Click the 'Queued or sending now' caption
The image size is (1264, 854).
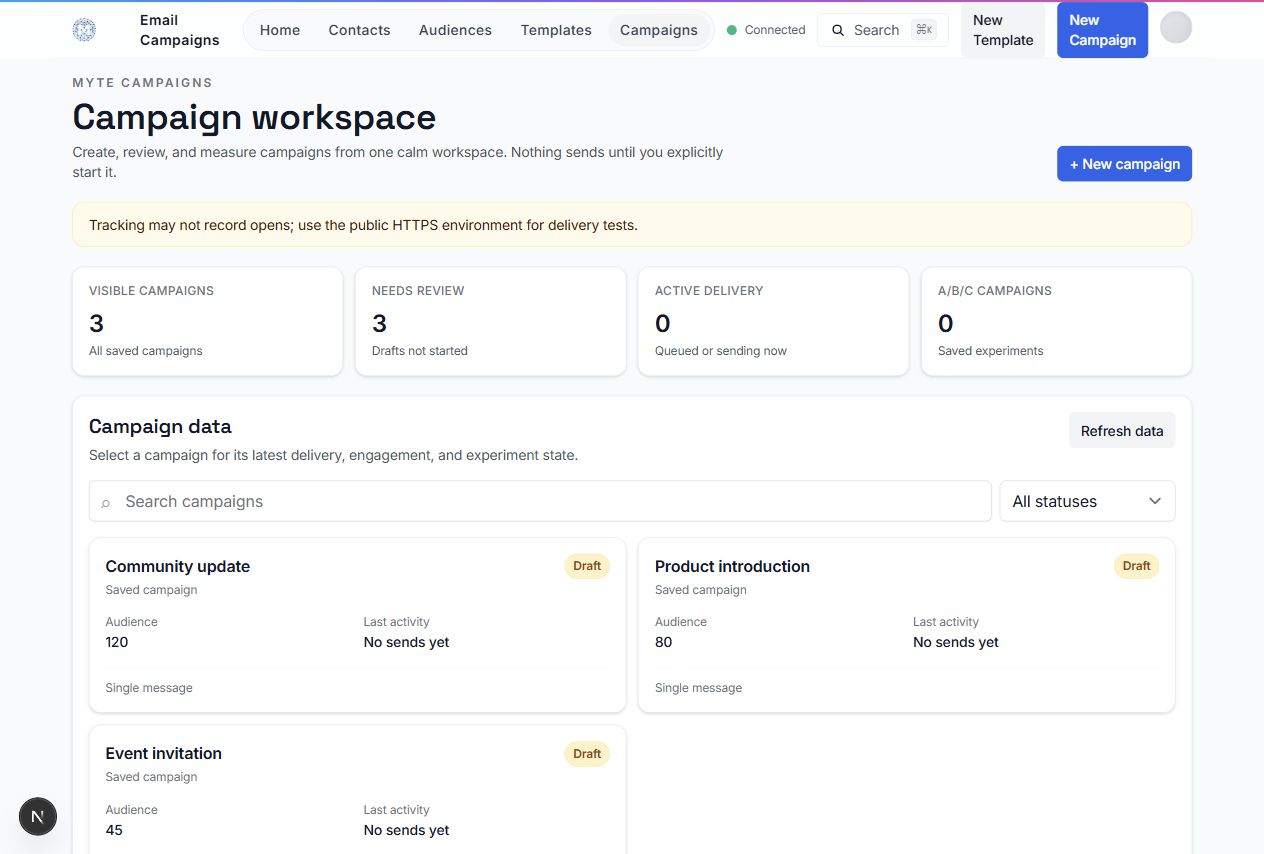point(721,351)
